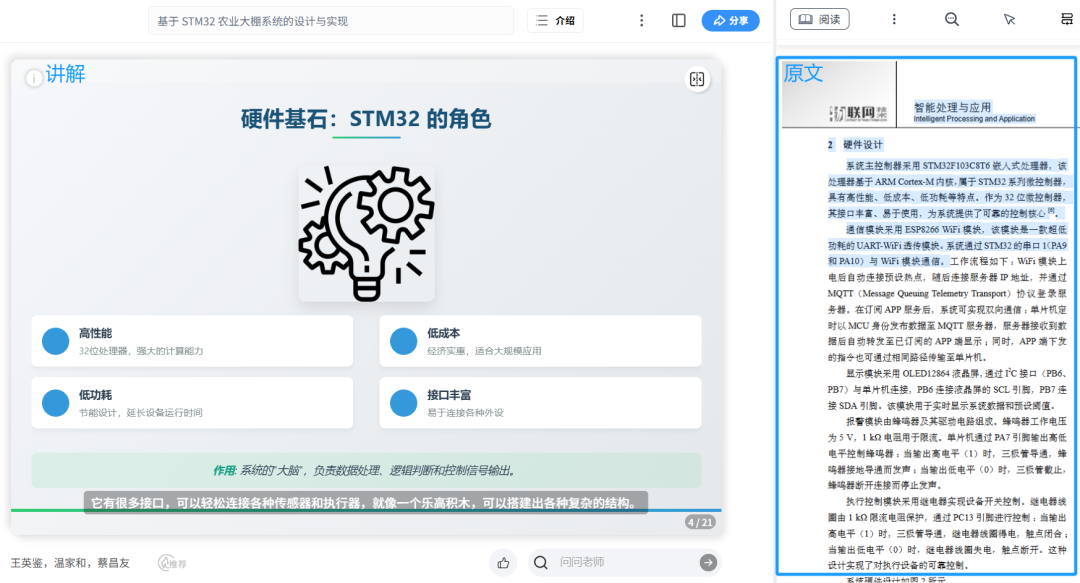Click the 推荐 recommend icon
This screenshot has width=1080, height=583.
tap(172, 563)
